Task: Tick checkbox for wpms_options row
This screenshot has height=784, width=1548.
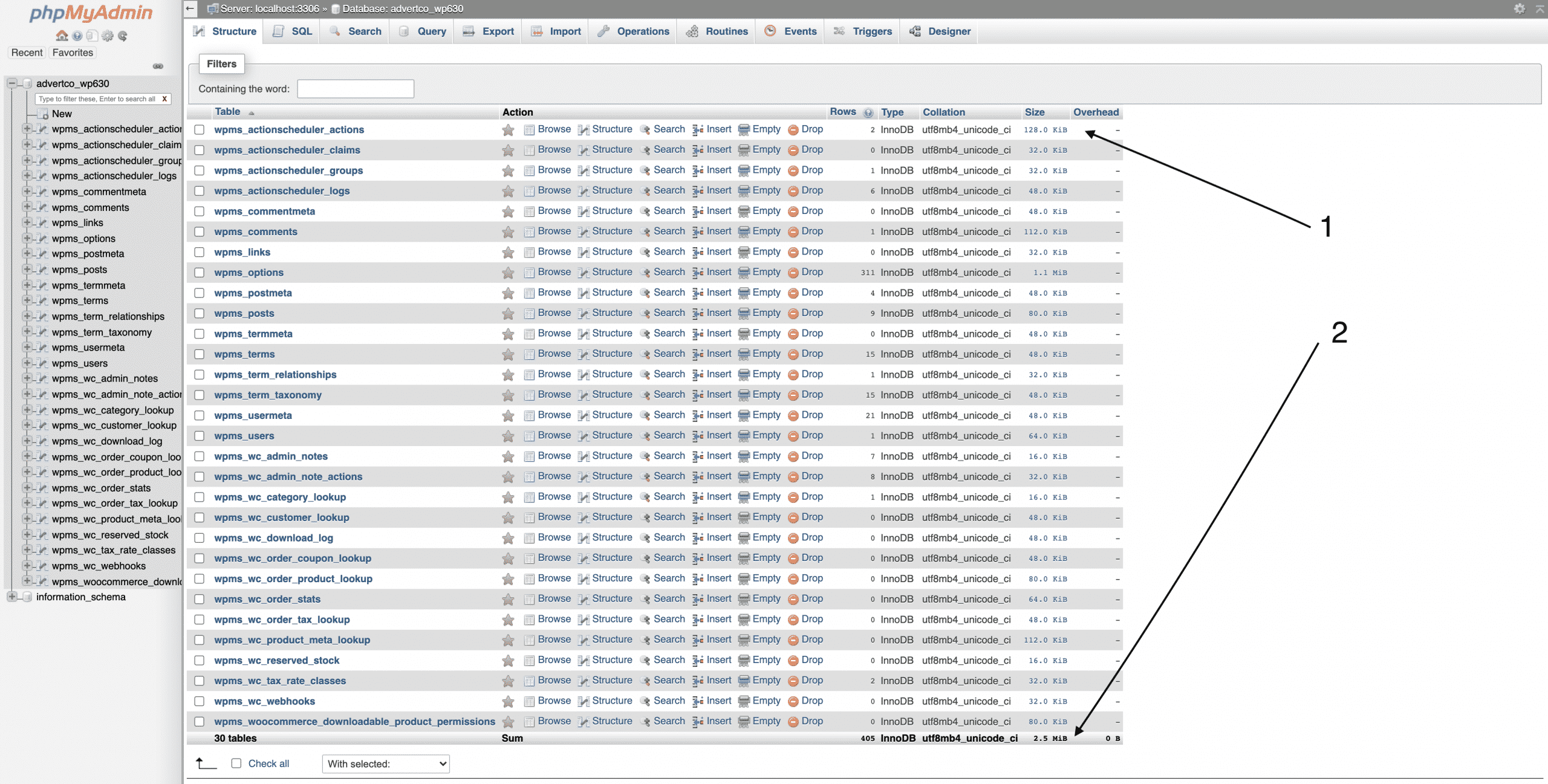Action: click(200, 273)
